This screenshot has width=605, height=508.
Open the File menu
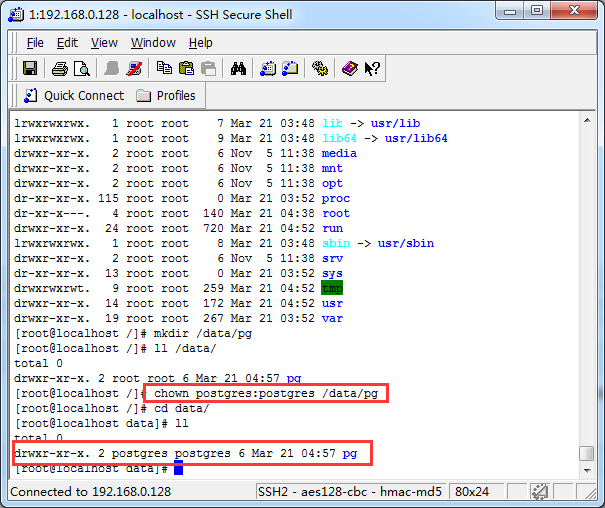(35, 42)
